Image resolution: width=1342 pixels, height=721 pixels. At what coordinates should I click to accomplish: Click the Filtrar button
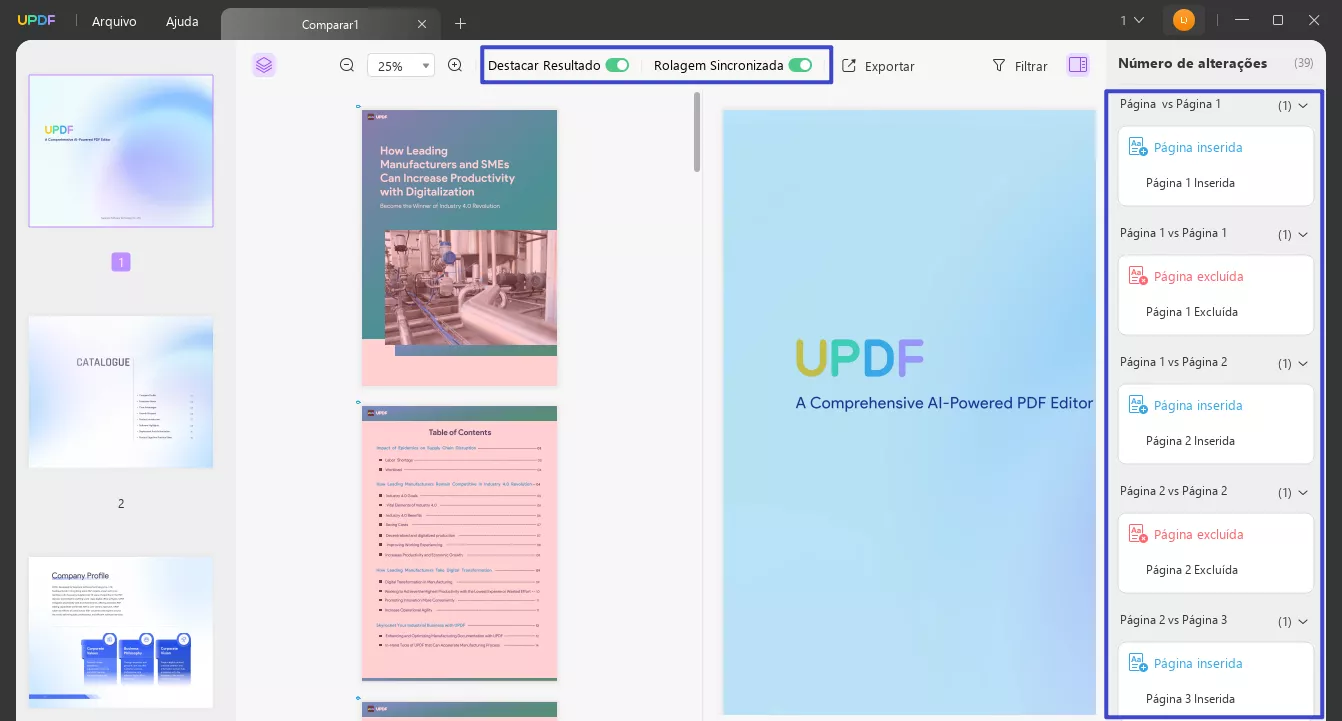[1020, 66]
